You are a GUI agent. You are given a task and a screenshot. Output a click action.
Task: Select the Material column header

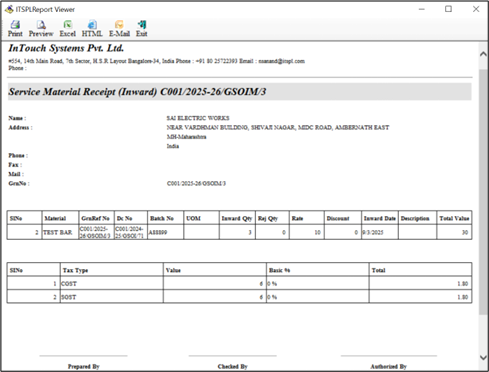point(60,218)
